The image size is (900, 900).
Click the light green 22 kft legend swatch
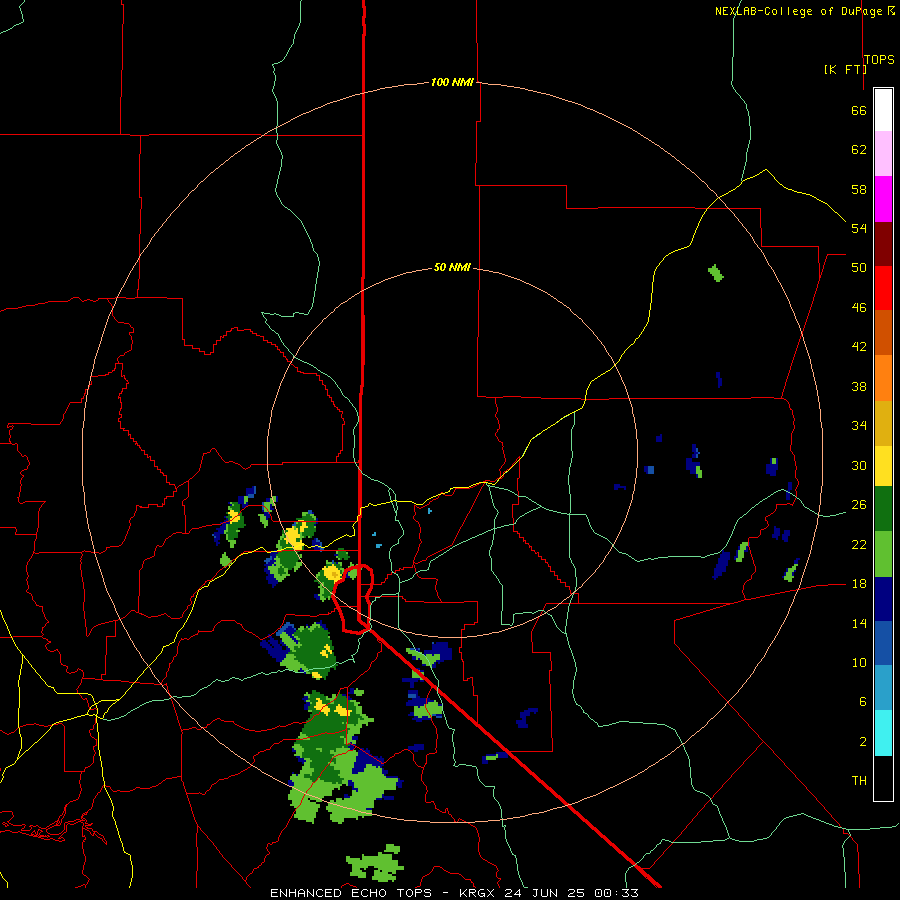coord(883,554)
